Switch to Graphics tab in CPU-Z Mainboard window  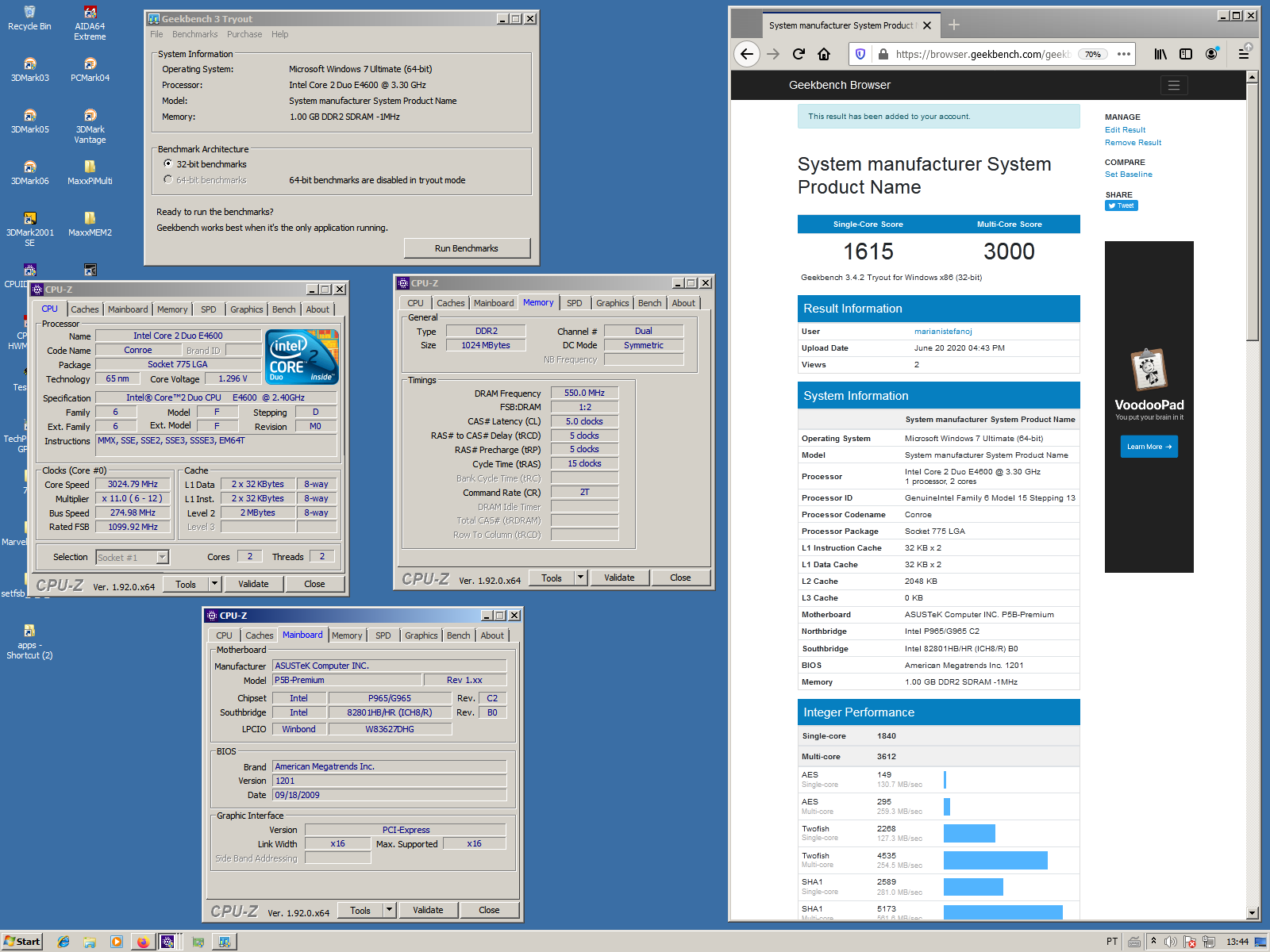click(421, 635)
